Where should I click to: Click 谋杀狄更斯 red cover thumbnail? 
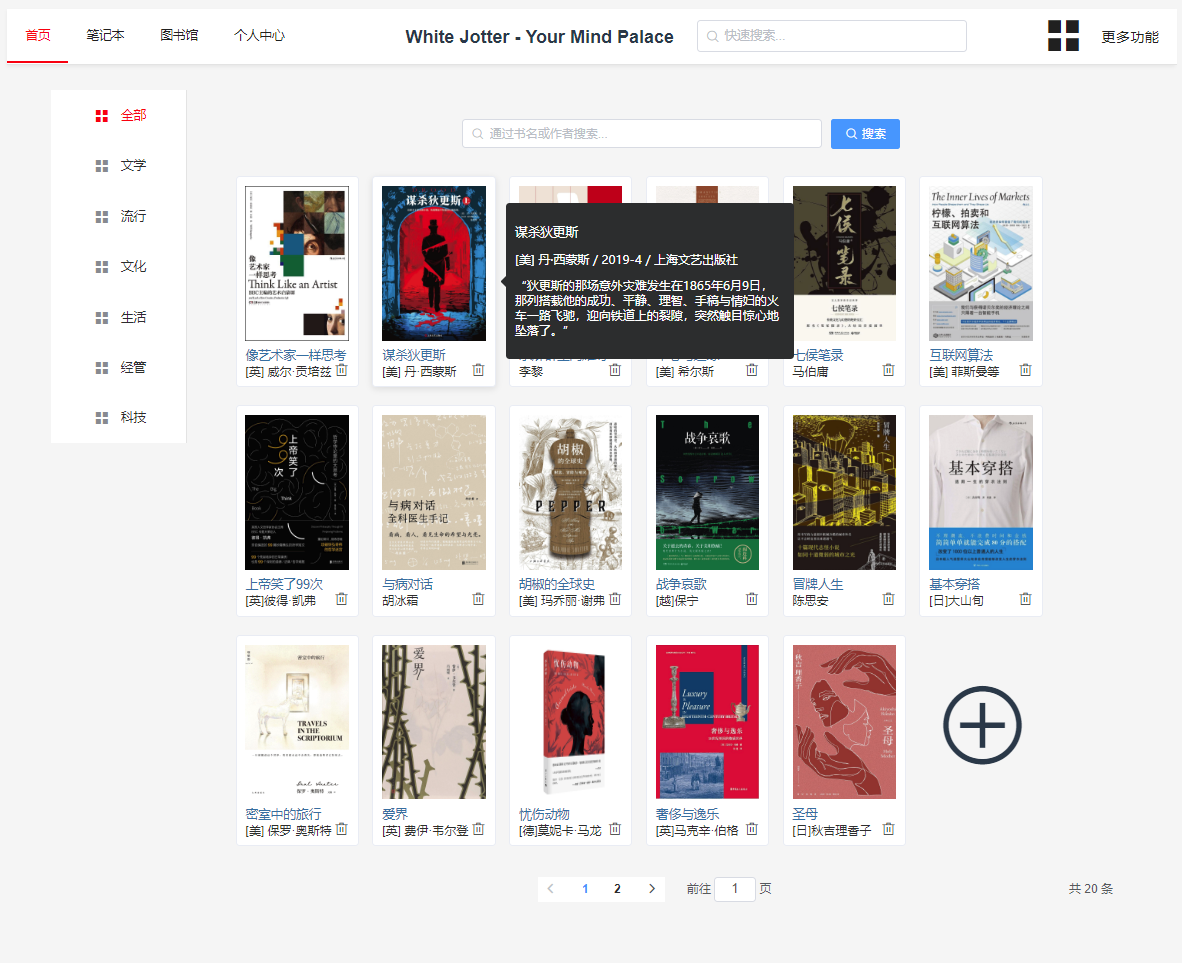point(433,264)
